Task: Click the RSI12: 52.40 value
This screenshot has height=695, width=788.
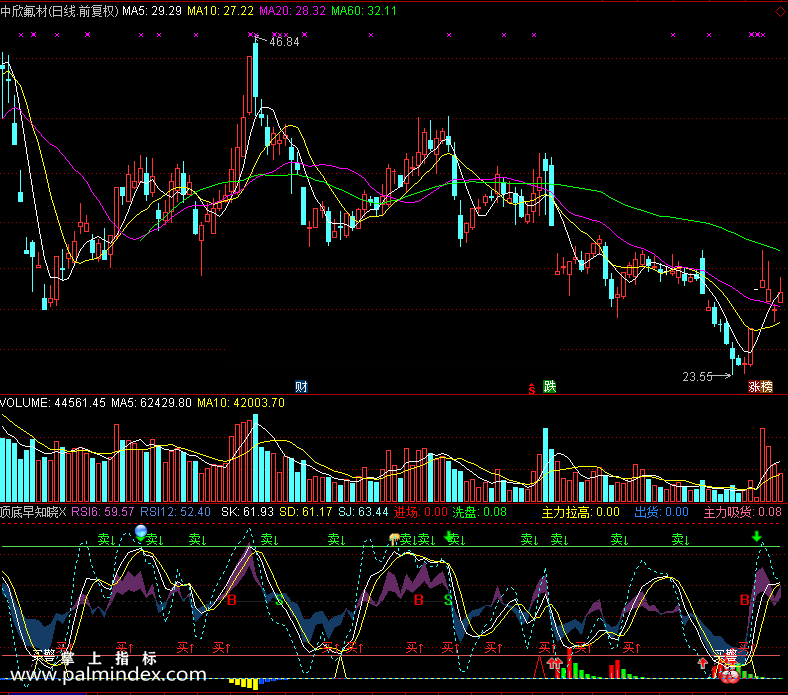Action: (175, 512)
